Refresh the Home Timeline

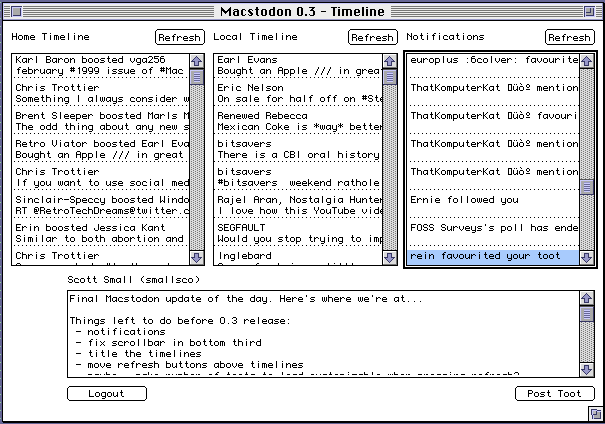pyautogui.click(x=179, y=37)
